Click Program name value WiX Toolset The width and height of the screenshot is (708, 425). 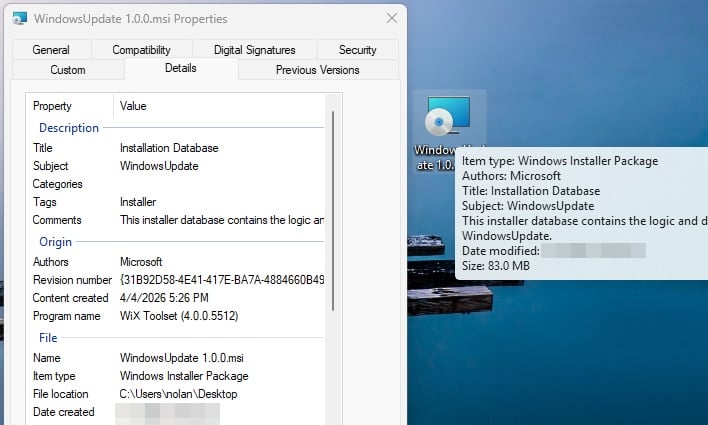click(x=179, y=316)
